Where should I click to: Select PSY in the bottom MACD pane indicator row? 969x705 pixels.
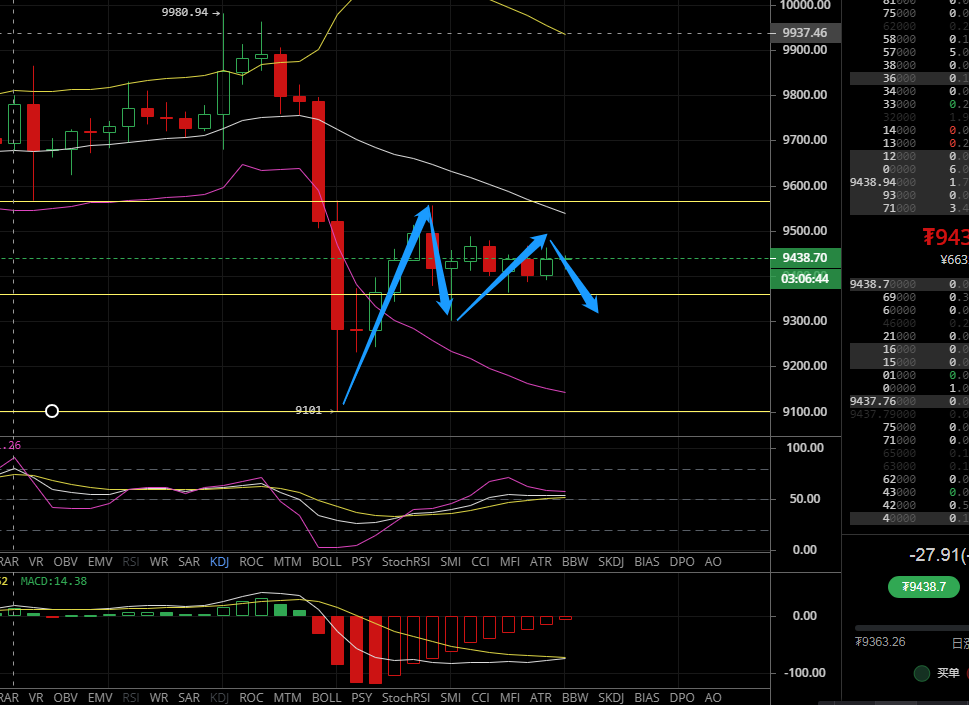pyautogui.click(x=362, y=698)
